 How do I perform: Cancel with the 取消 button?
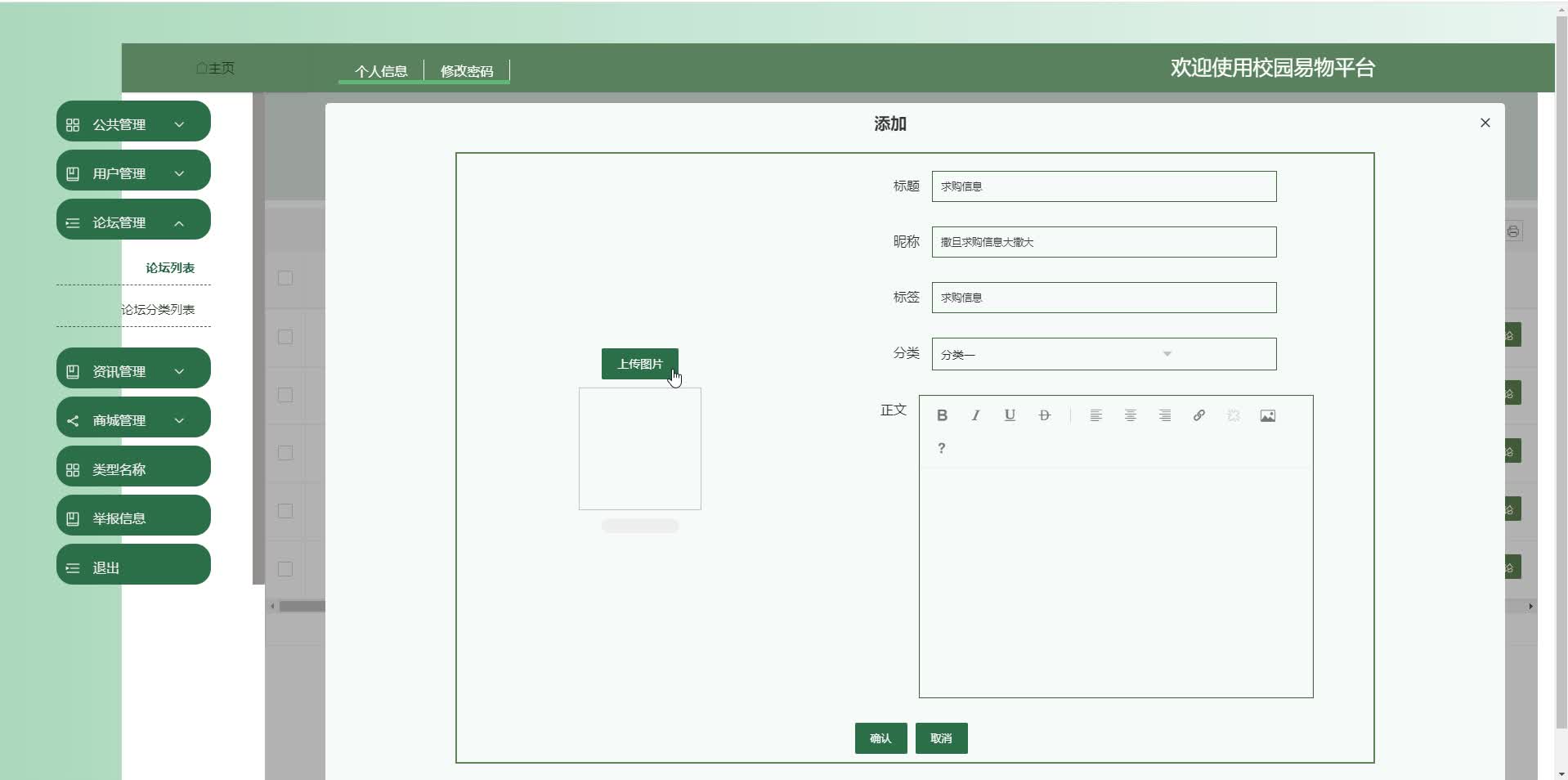point(942,738)
